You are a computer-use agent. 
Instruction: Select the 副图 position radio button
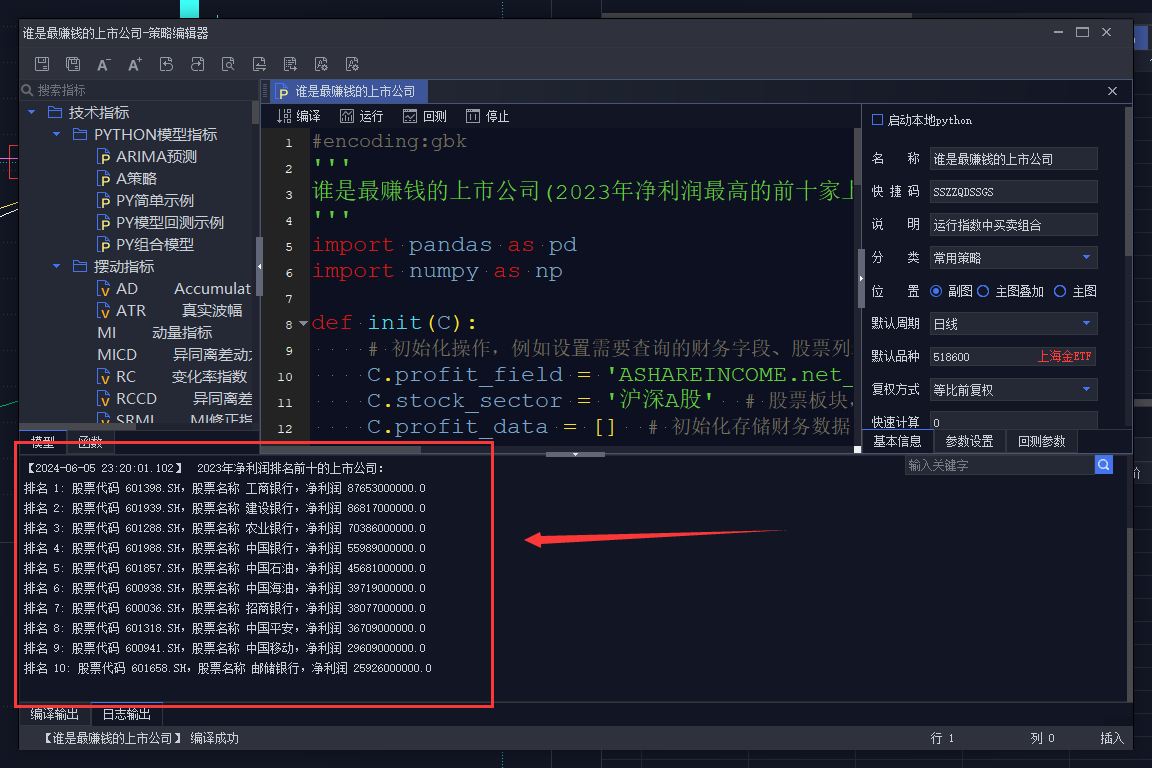click(x=936, y=291)
